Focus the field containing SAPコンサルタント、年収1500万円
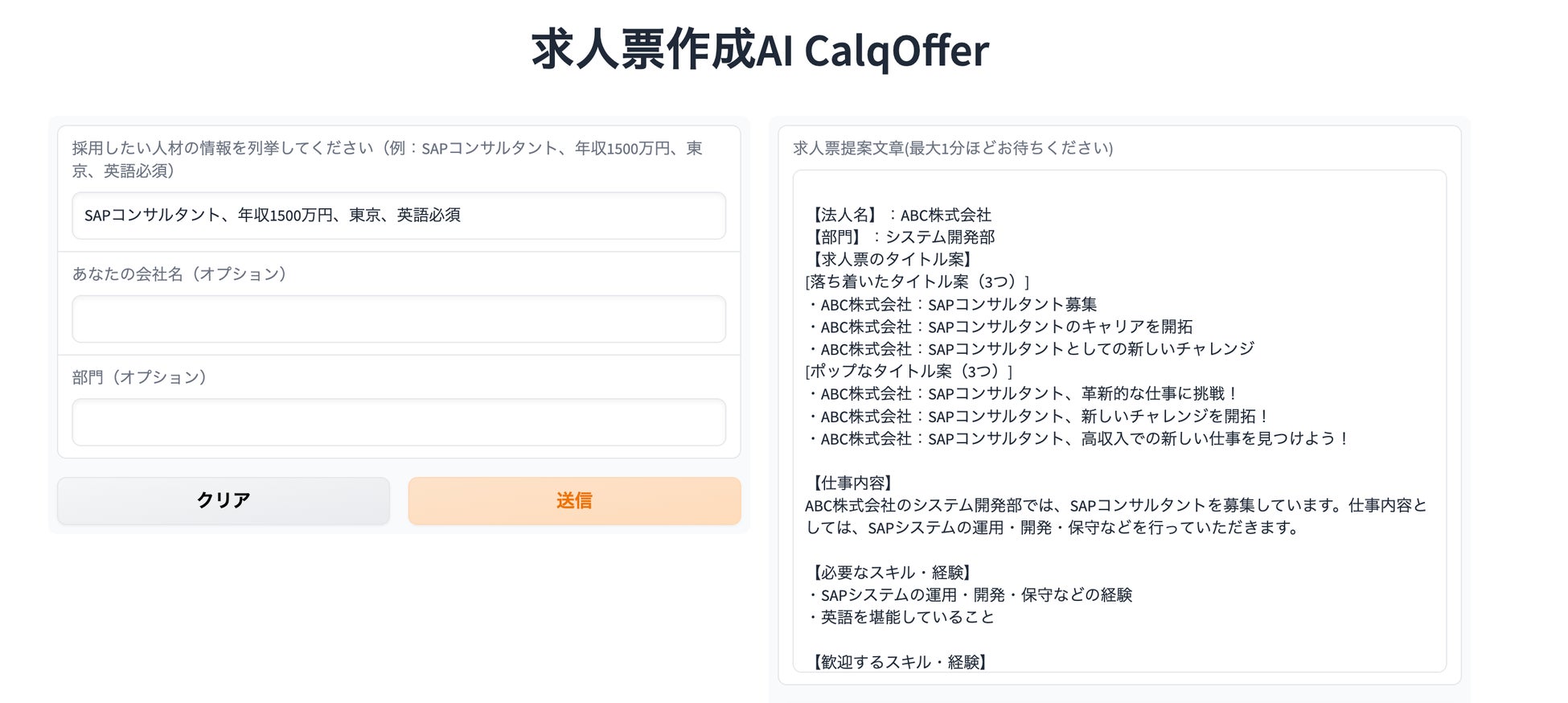1568x703 pixels. pyautogui.click(x=398, y=216)
